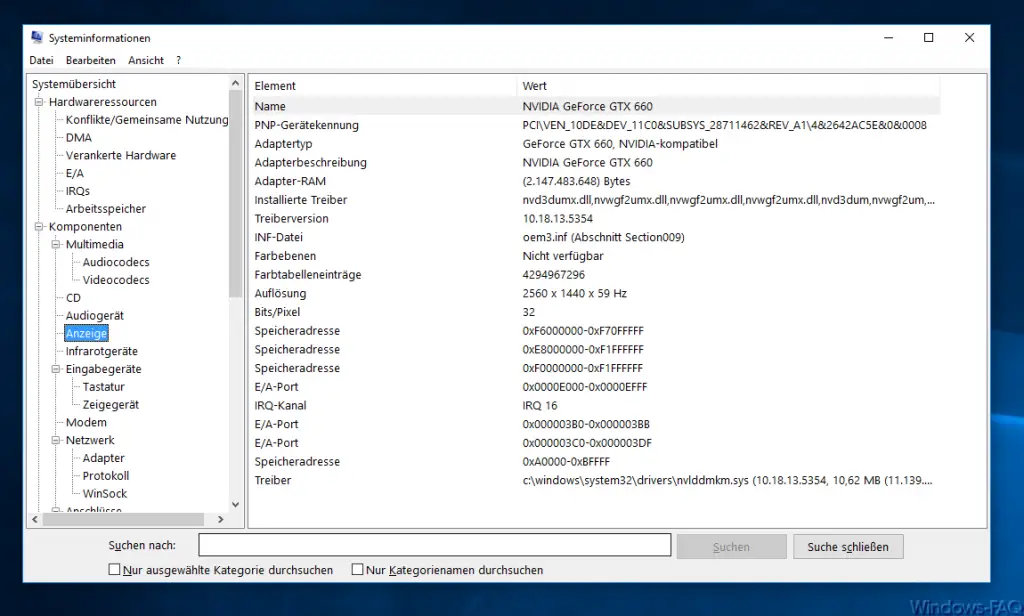
Task: Select IRQs under Hardwareressourcen
Action: tap(79, 190)
